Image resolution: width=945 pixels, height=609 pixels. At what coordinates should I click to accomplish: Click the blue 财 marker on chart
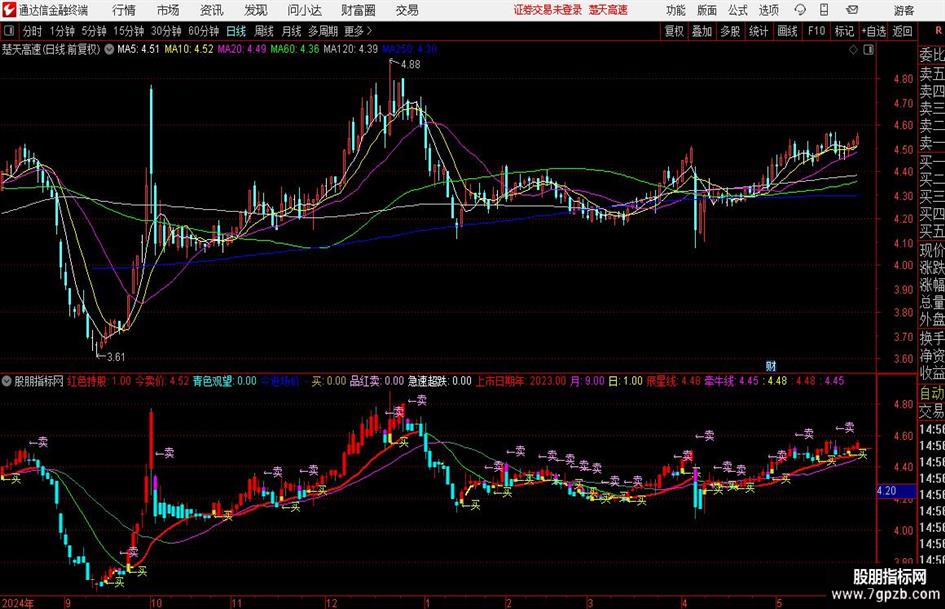[771, 365]
